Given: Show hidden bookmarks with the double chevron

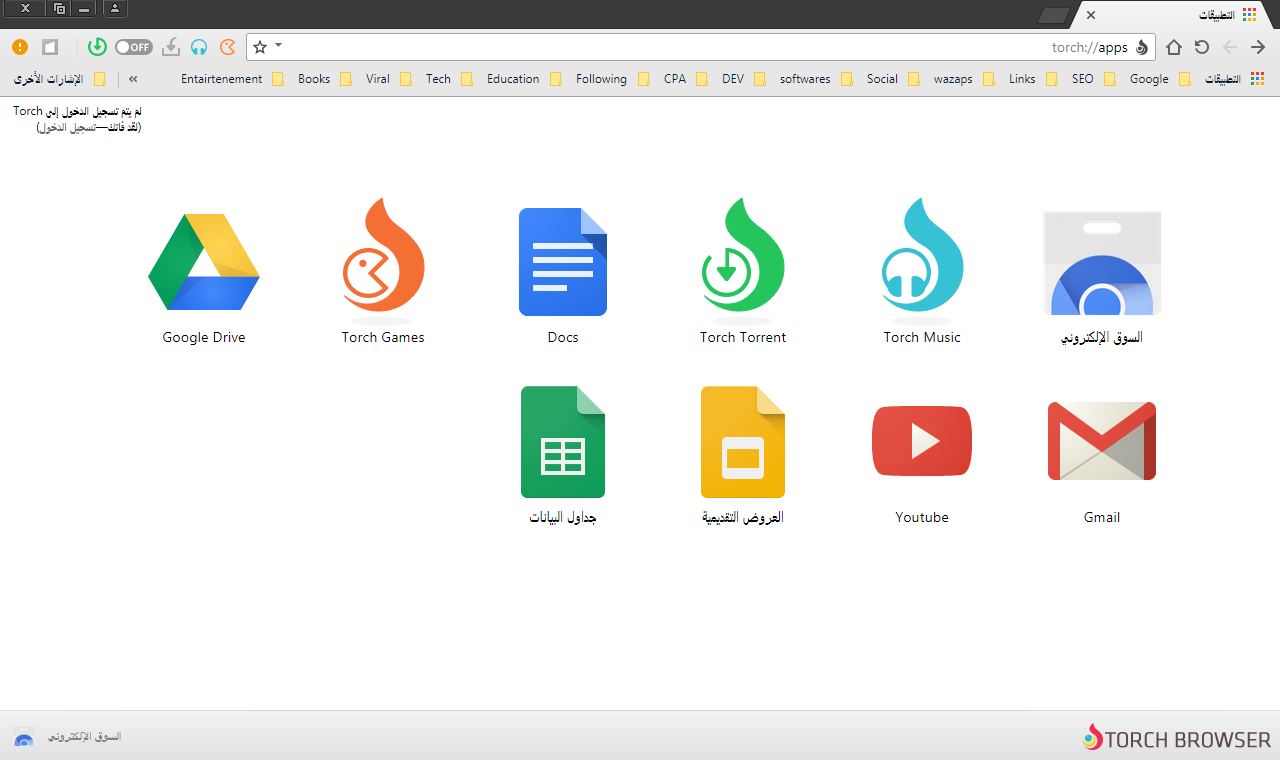Looking at the screenshot, I should (x=133, y=78).
